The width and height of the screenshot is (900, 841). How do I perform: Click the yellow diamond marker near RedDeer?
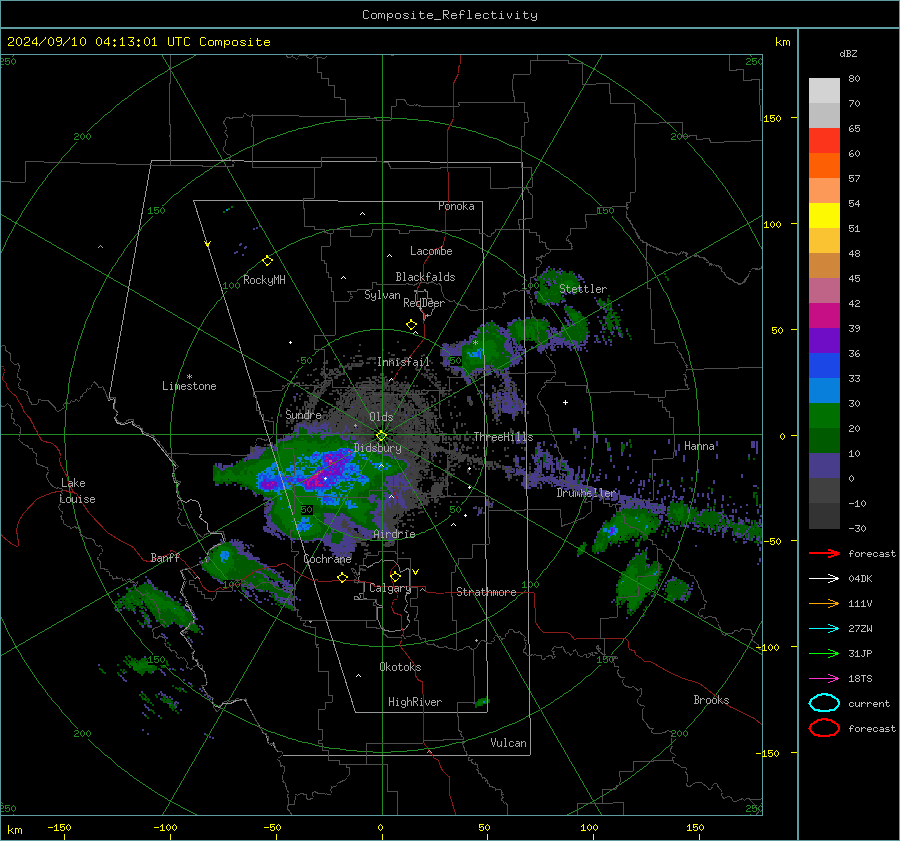[x=411, y=325]
